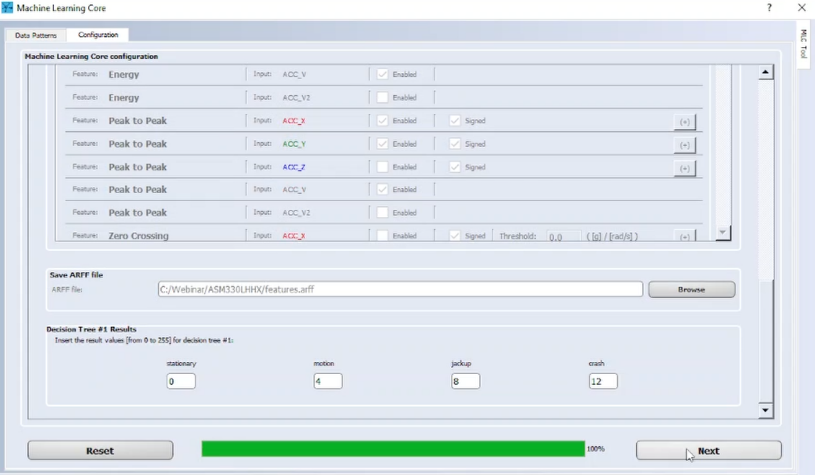
Task: Click the Machine Learning Core app icon
Action: pos(7,8)
